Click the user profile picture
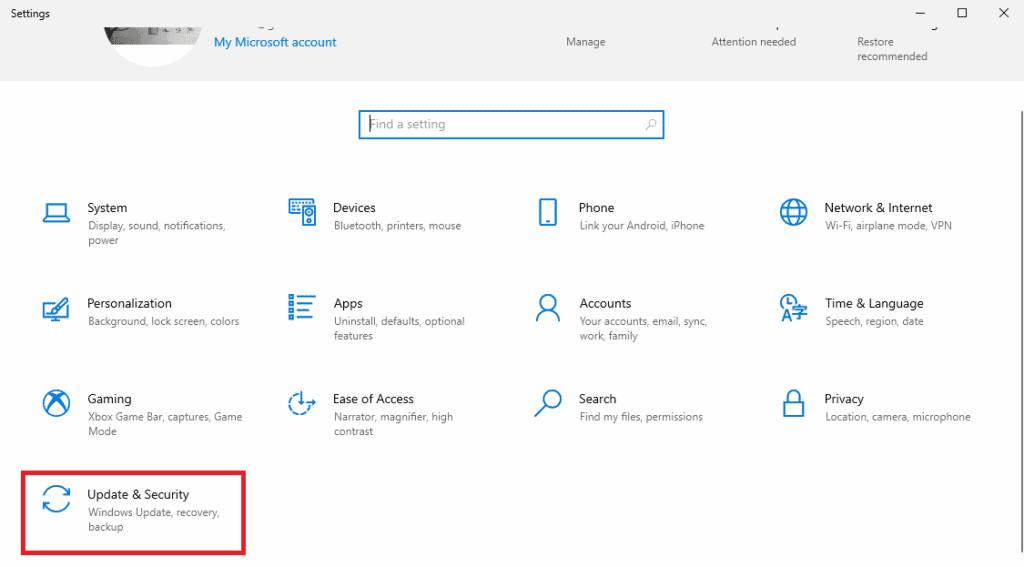 153,44
